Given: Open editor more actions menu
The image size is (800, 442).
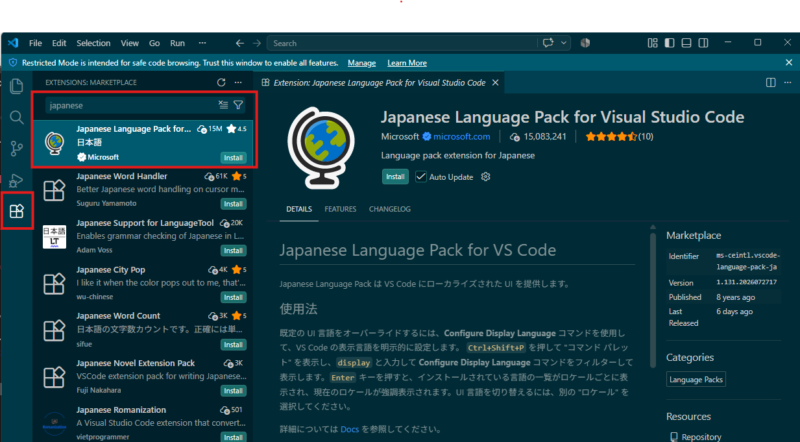Looking at the screenshot, I should (x=788, y=83).
